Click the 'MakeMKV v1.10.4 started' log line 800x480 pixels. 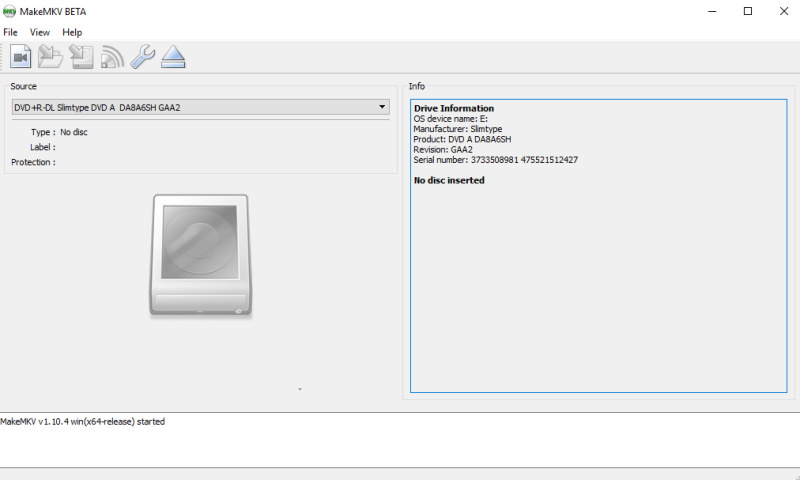83,421
